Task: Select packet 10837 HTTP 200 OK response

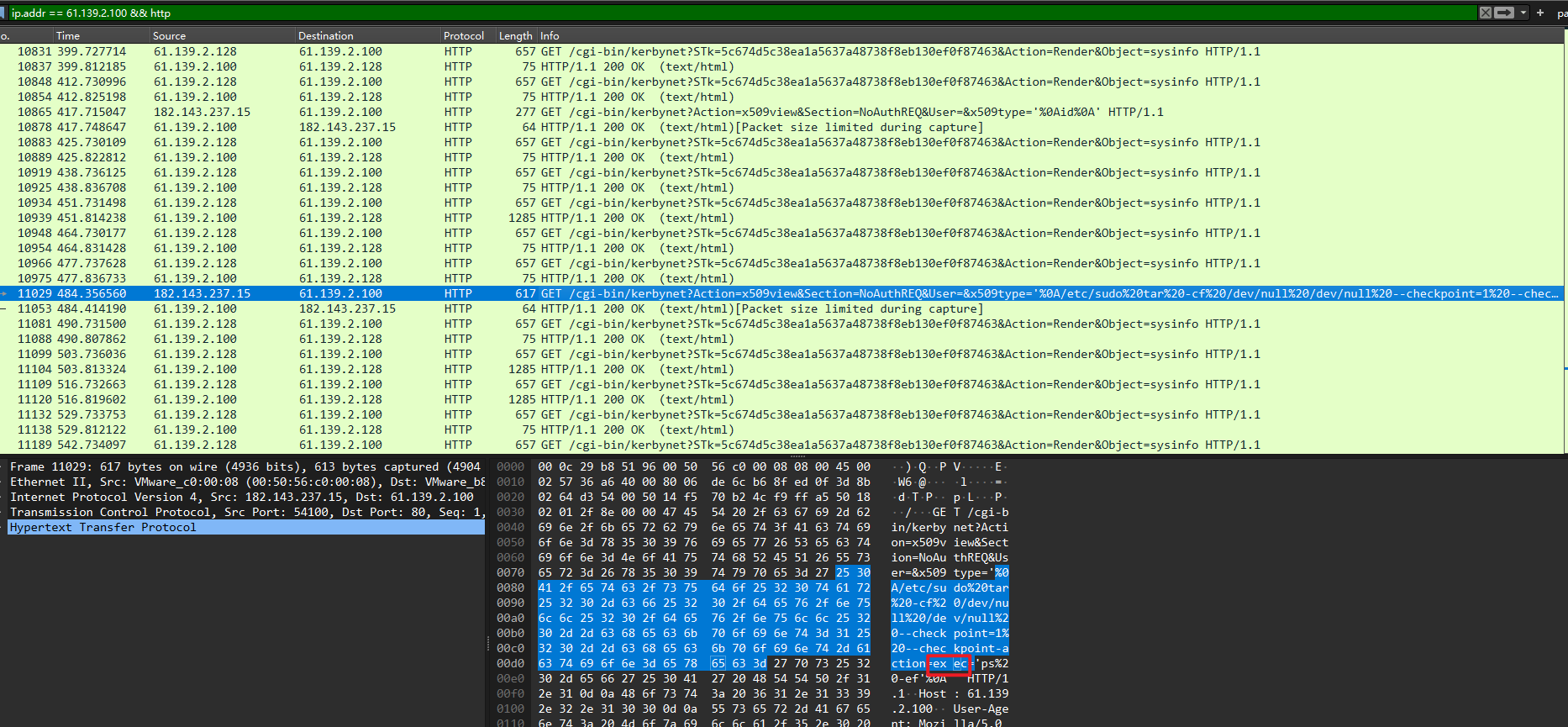Action: point(781,66)
